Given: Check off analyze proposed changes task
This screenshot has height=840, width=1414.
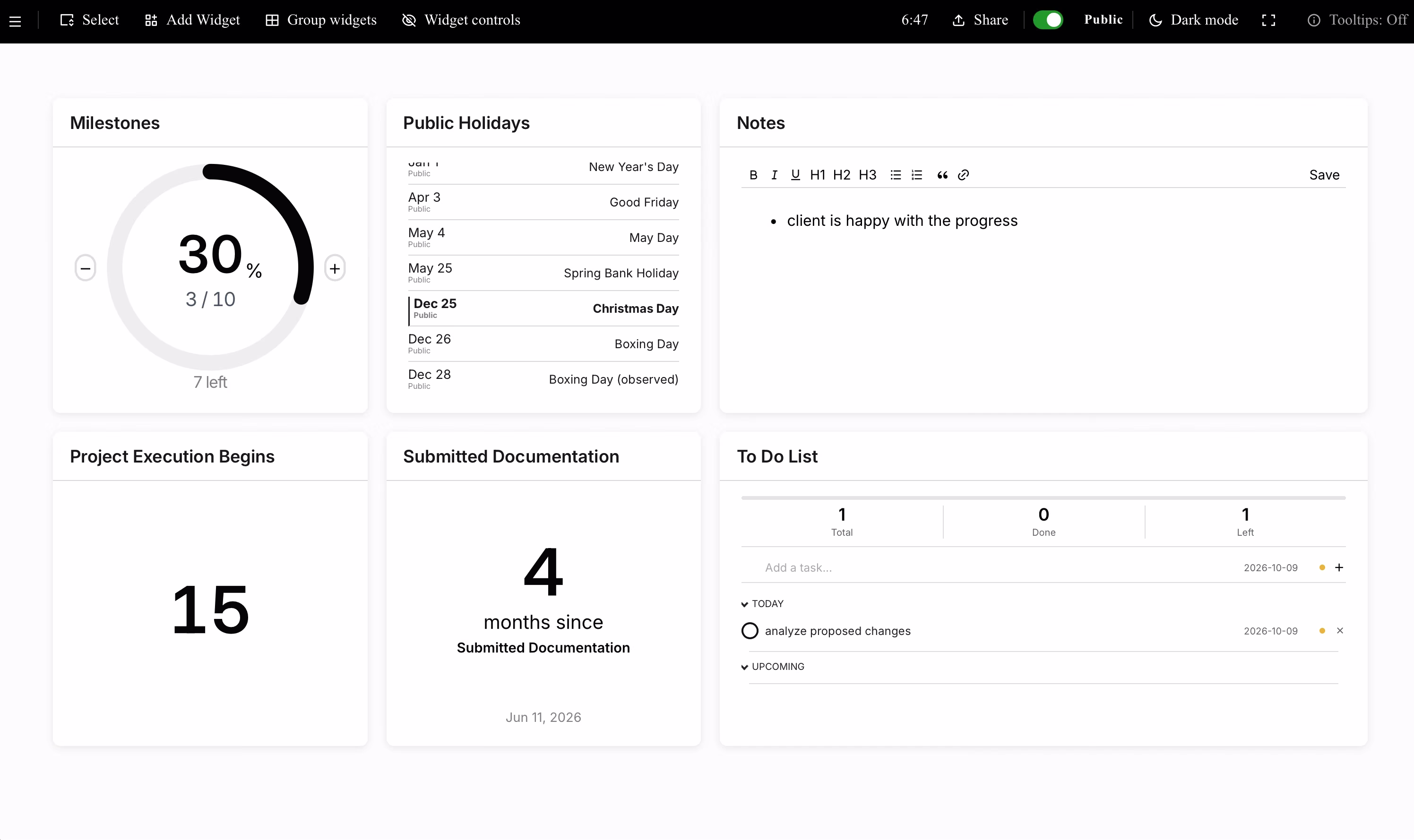Looking at the screenshot, I should tap(750, 631).
